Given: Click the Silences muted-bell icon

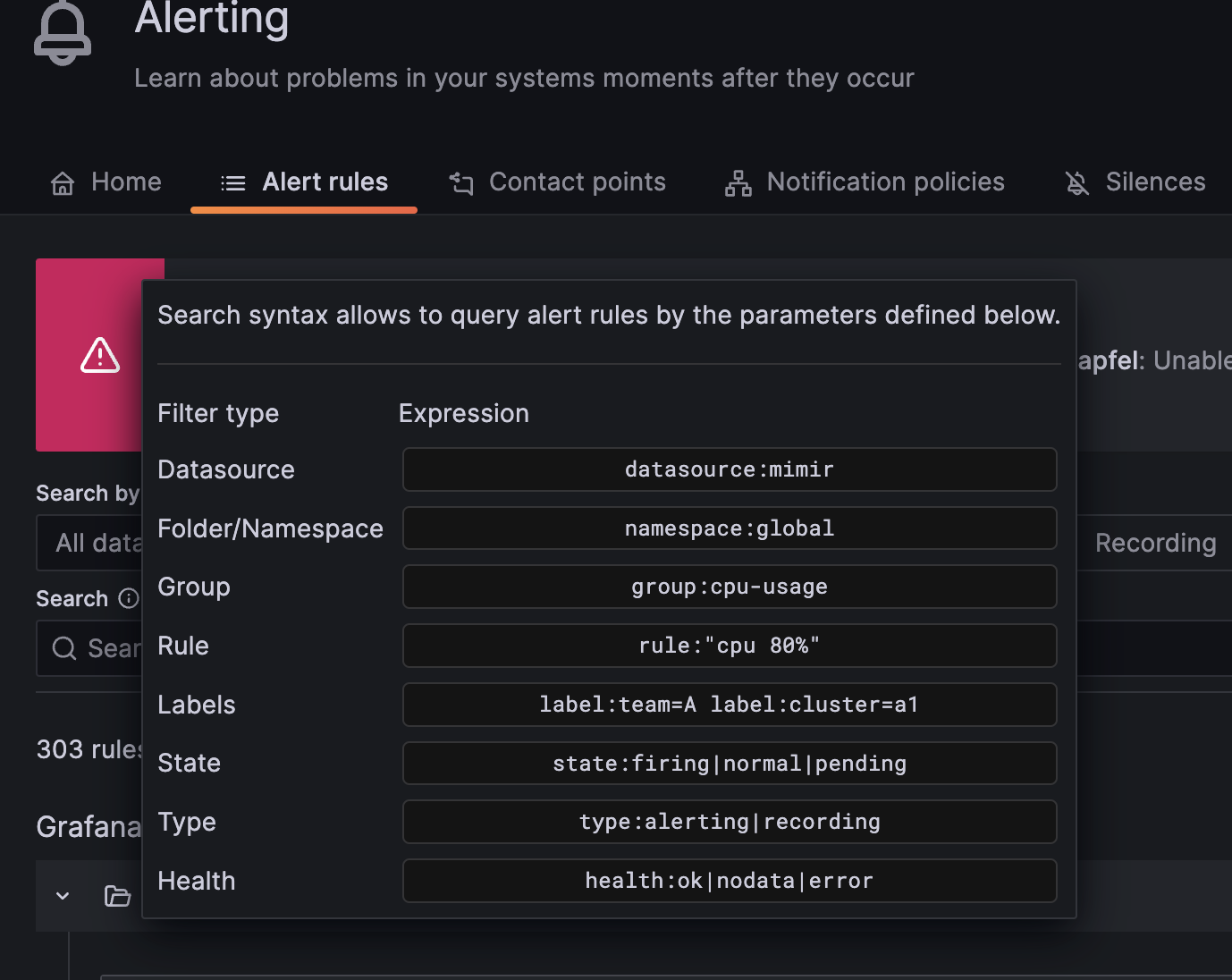Looking at the screenshot, I should pyautogui.click(x=1076, y=182).
